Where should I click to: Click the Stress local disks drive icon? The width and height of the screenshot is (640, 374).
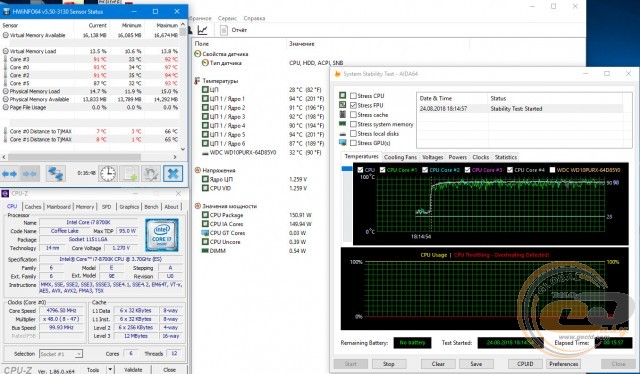pyautogui.click(x=342, y=134)
